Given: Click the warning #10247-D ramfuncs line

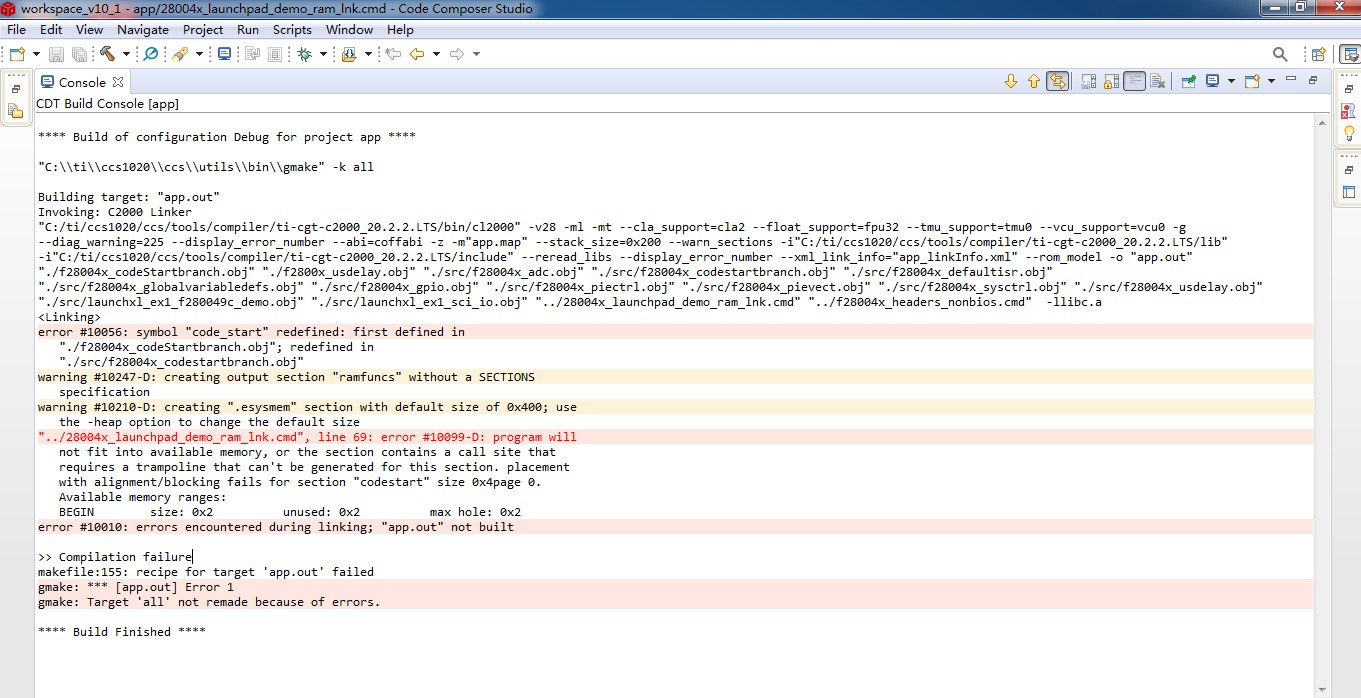Looking at the screenshot, I should pos(675,377).
